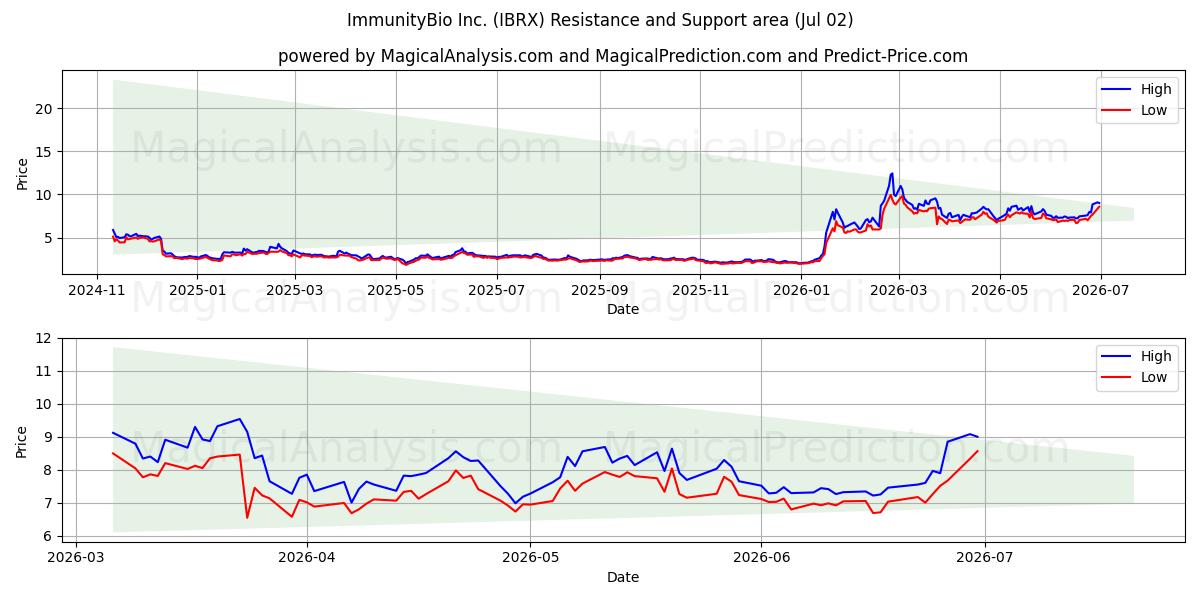Click the '2026-05' x-axis label in the bottom chart
1200x600 pixels.
529,559
